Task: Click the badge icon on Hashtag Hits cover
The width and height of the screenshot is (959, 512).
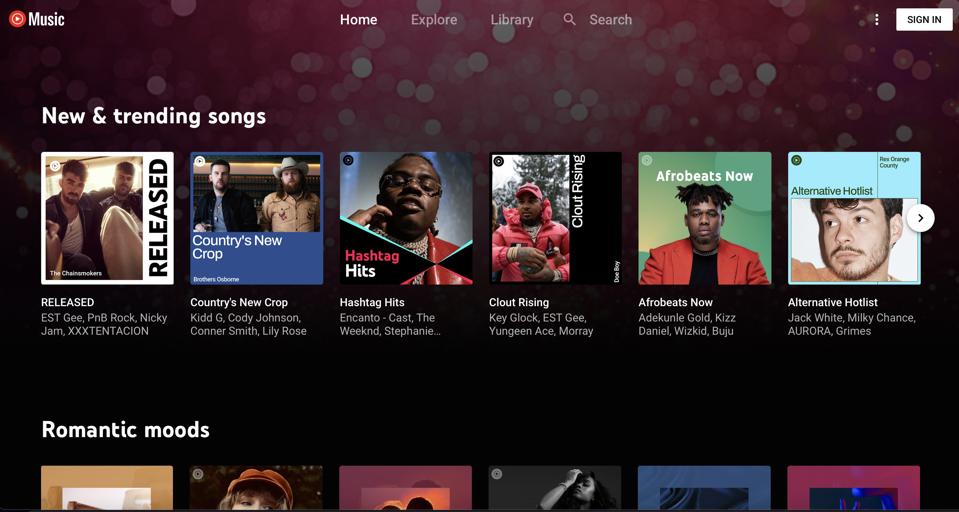Action: click(348, 161)
